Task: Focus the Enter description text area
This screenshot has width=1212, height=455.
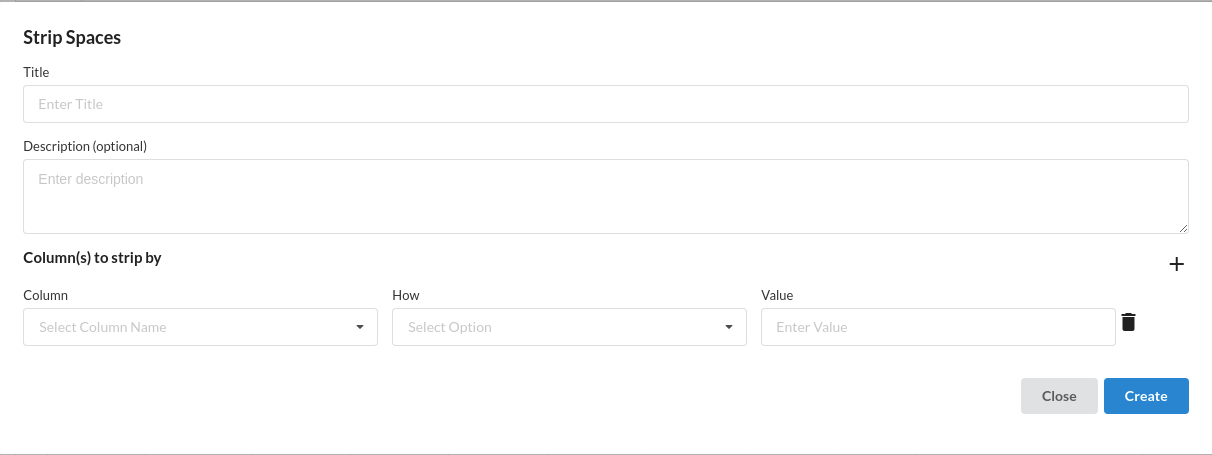Action: click(x=606, y=196)
